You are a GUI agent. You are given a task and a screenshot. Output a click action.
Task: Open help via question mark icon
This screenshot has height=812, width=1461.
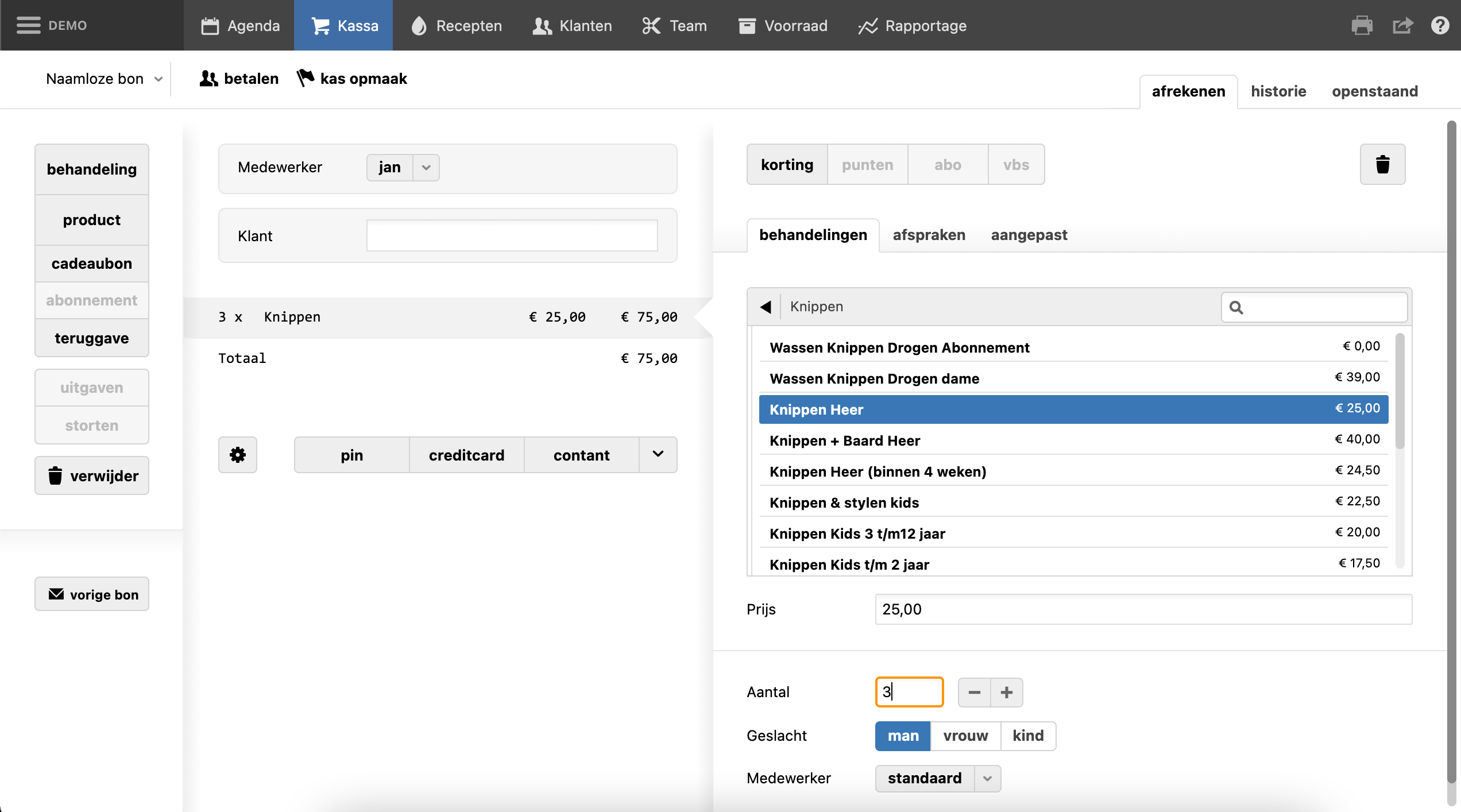coord(1440,26)
